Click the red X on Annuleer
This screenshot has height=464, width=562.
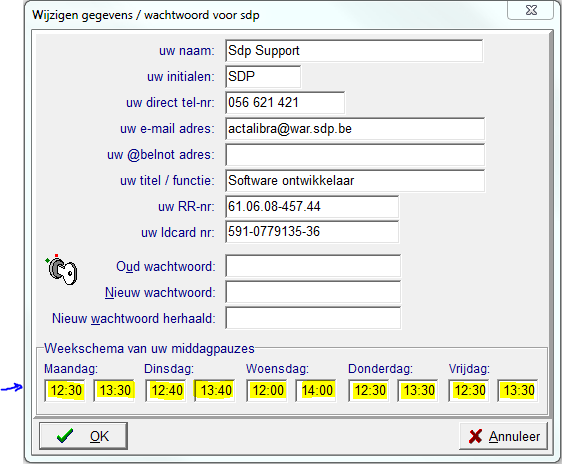pyautogui.click(x=475, y=436)
